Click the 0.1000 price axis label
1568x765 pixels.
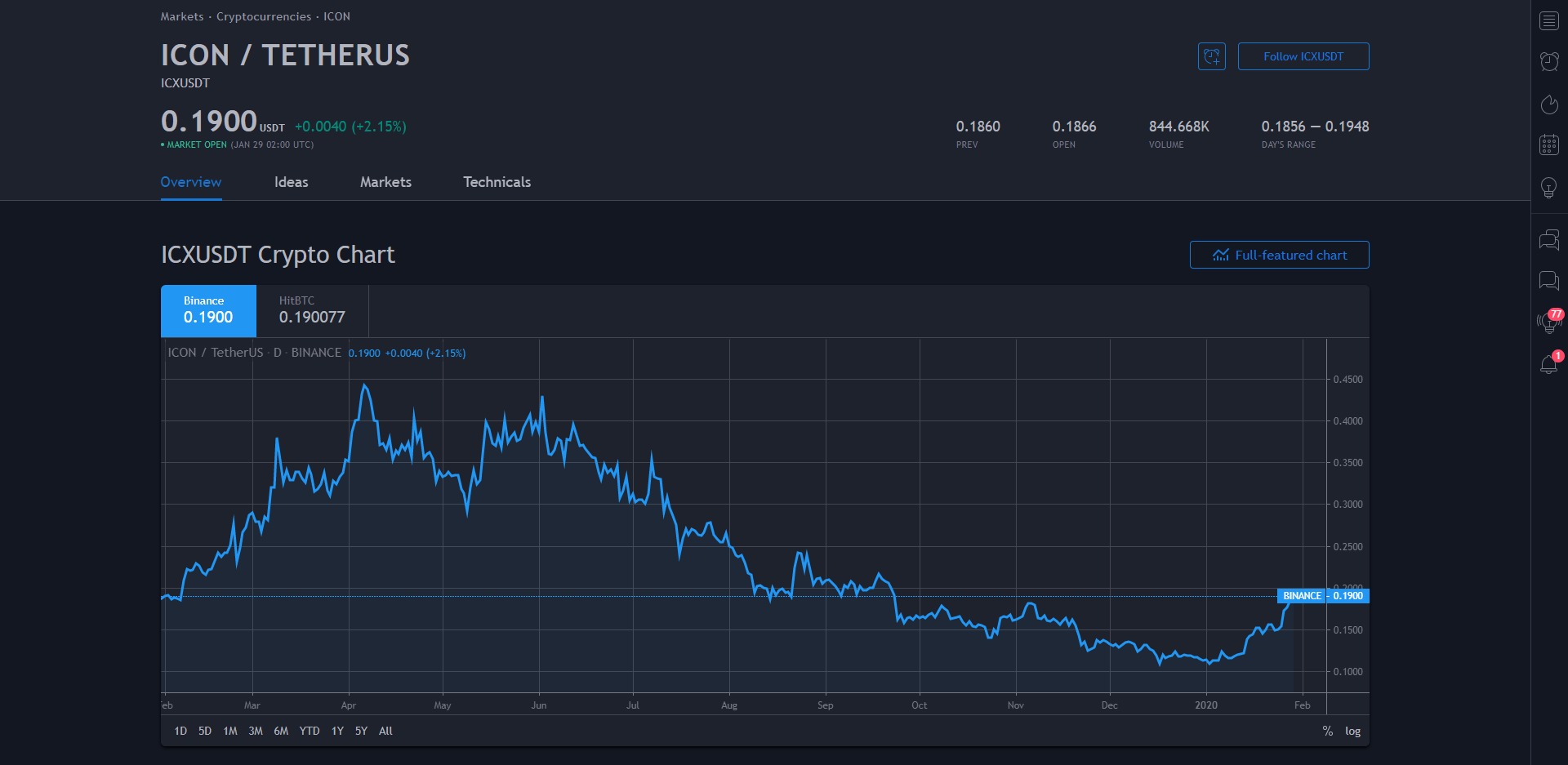coord(1347,672)
